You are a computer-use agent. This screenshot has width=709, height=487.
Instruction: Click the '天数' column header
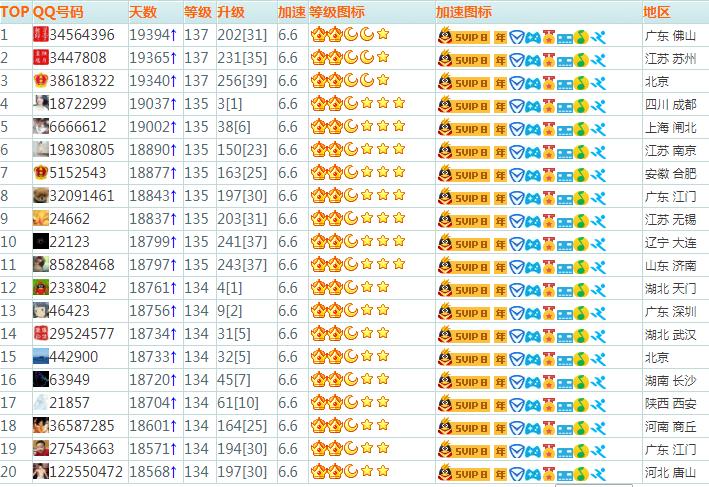pyautogui.click(x=143, y=12)
